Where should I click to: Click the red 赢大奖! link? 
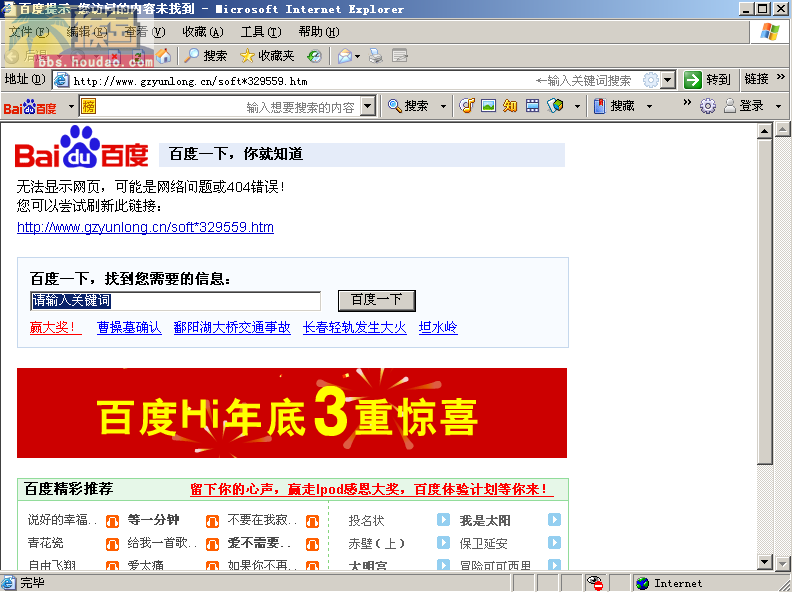pos(55,327)
